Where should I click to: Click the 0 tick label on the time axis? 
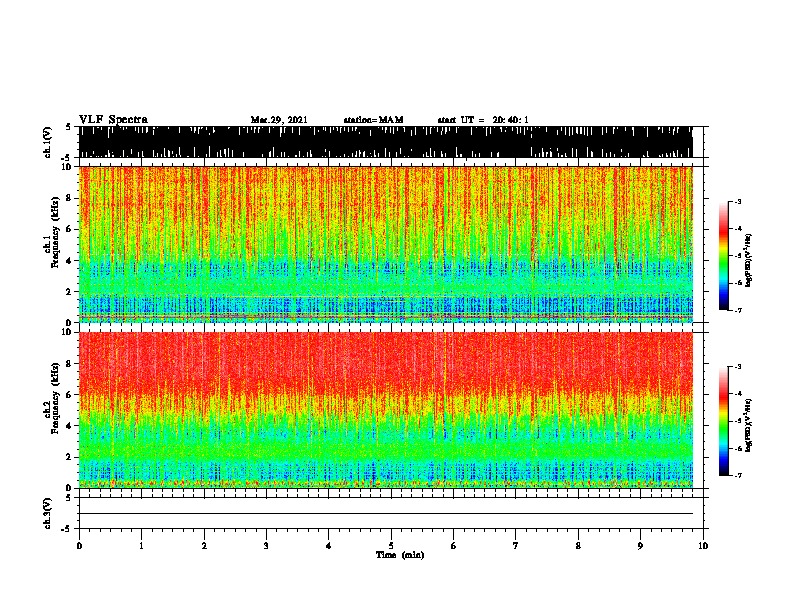point(79,546)
